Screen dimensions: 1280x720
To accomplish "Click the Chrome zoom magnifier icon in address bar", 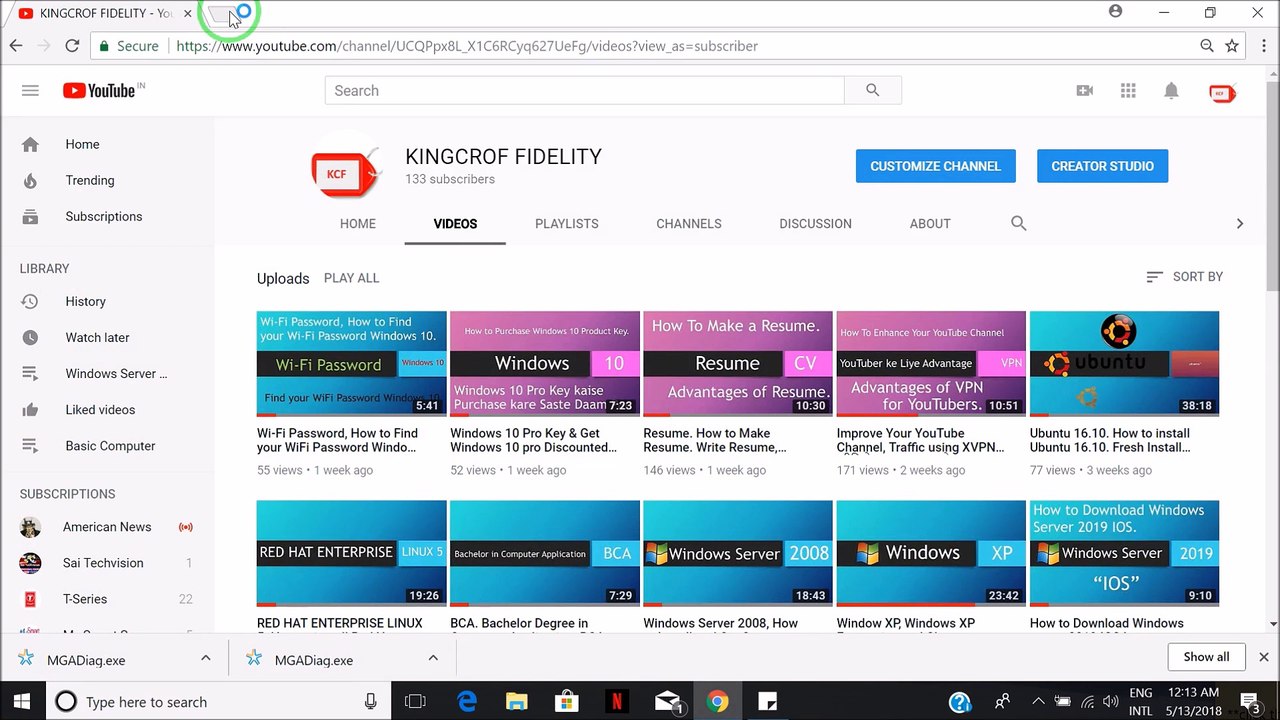I will pos(1207,46).
